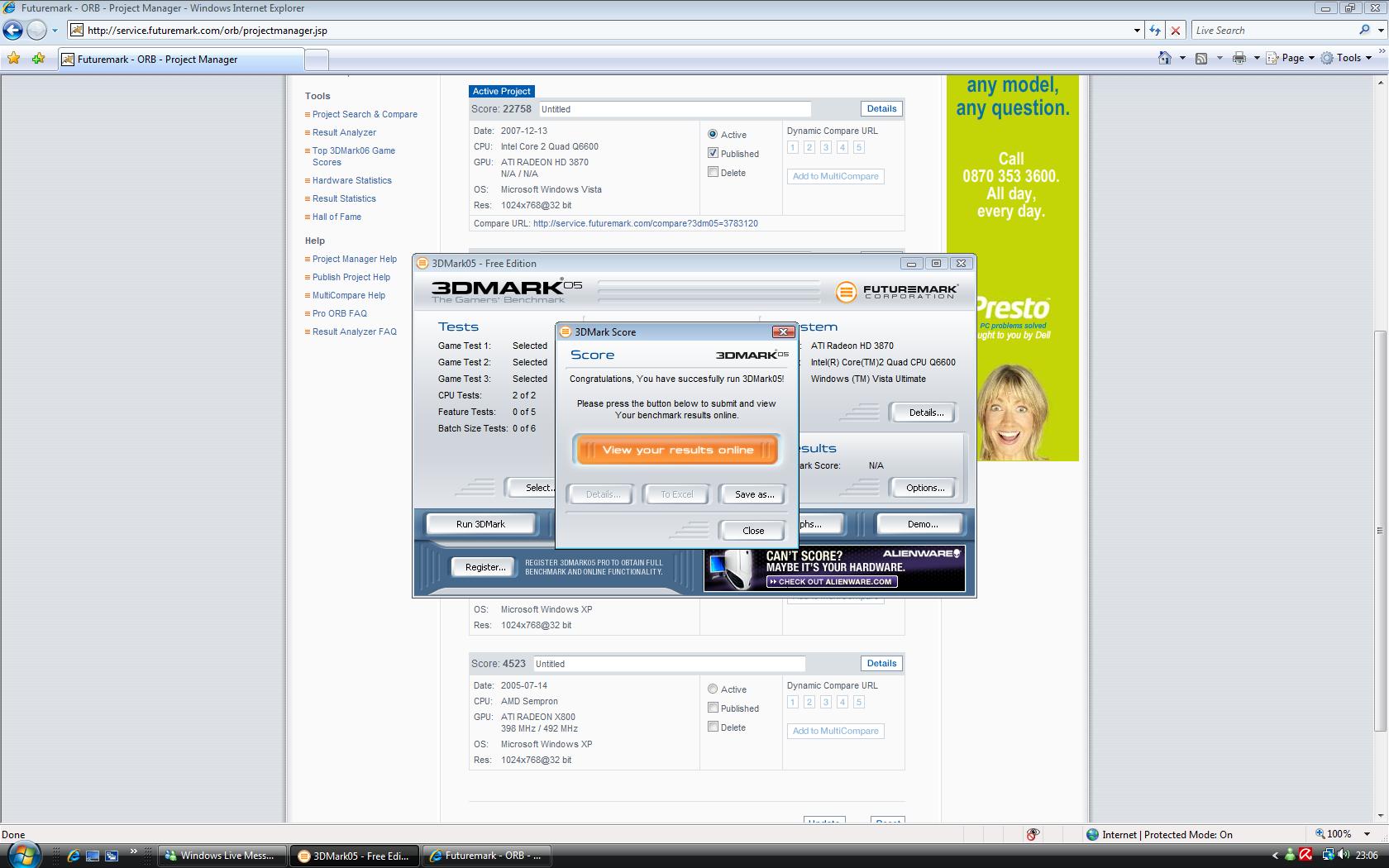Stop loading with the red X icon
This screenshot has height=868, width=1389.
[x=1176, y=31]
